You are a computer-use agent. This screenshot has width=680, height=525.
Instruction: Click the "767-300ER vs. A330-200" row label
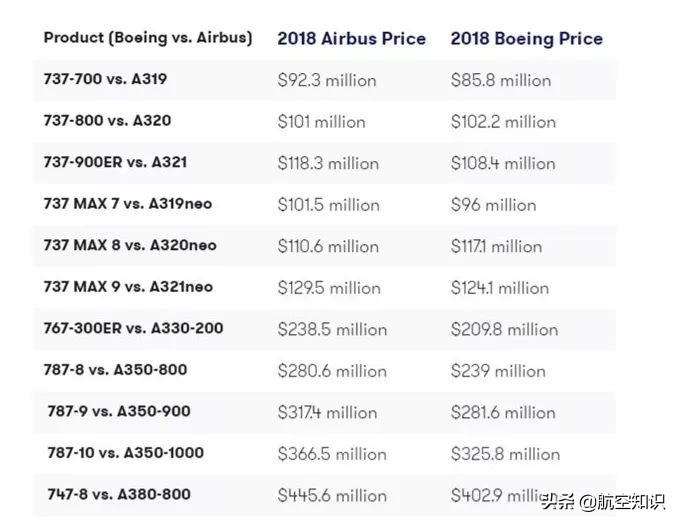pyautogui.click(x=133, y=328)
